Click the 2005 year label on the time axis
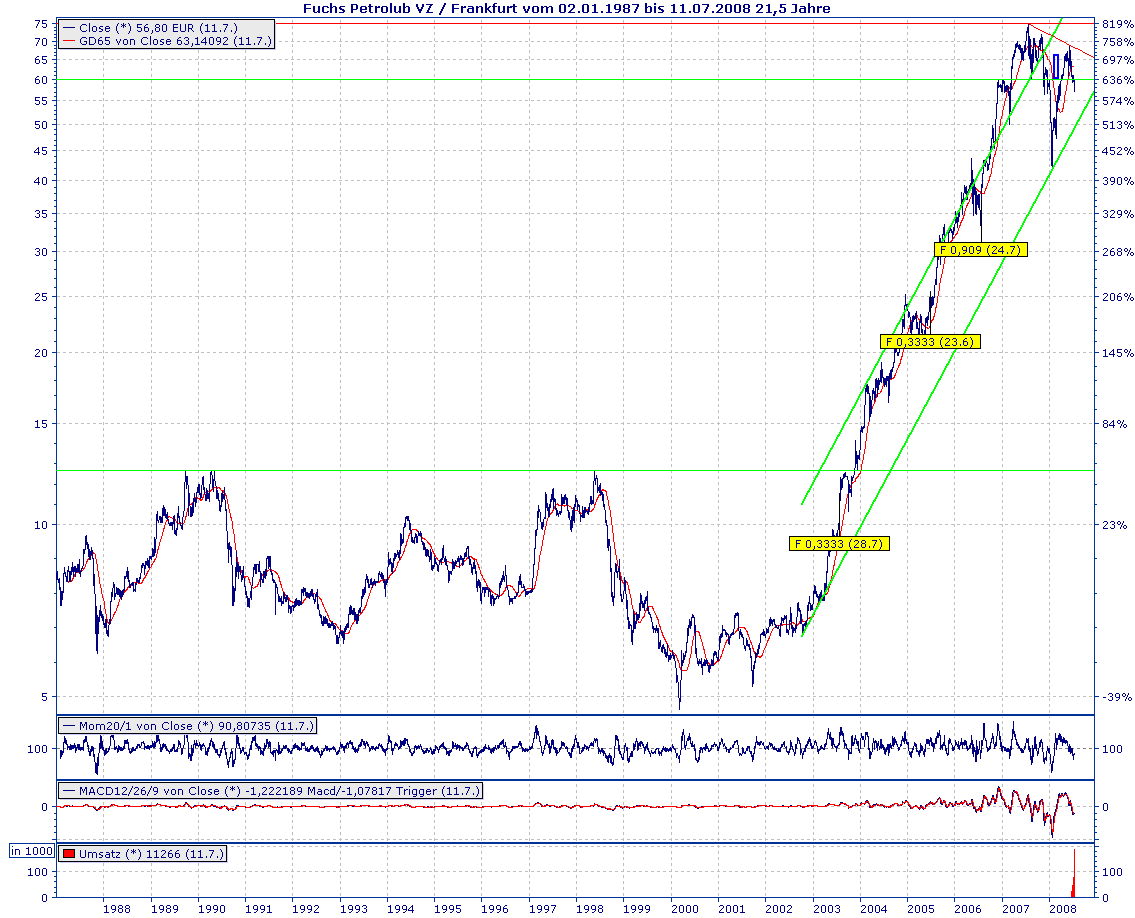 point(920,909)
